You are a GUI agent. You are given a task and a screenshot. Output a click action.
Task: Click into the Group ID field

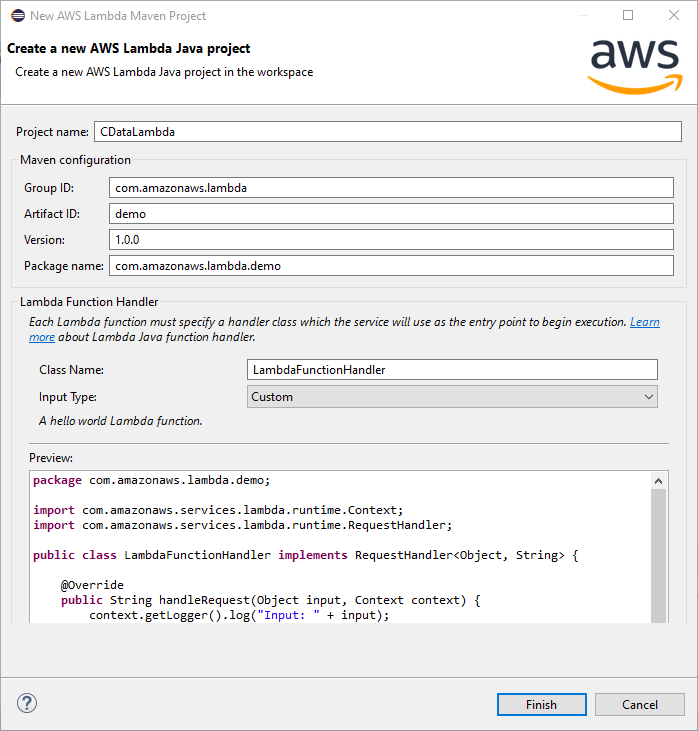click(x=391, y=187)
